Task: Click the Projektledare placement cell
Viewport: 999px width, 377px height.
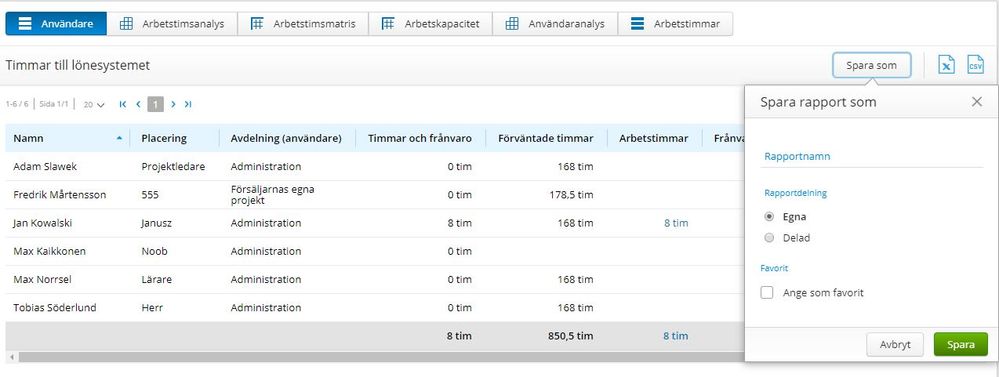Action: click(x=173, y=166)
